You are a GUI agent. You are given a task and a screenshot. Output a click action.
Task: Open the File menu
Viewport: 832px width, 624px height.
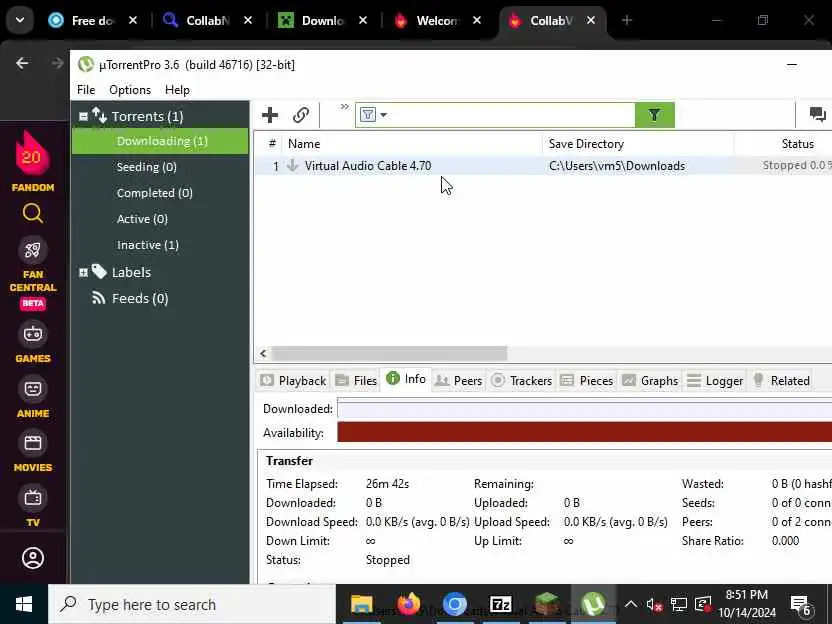[x=86, y=90]
